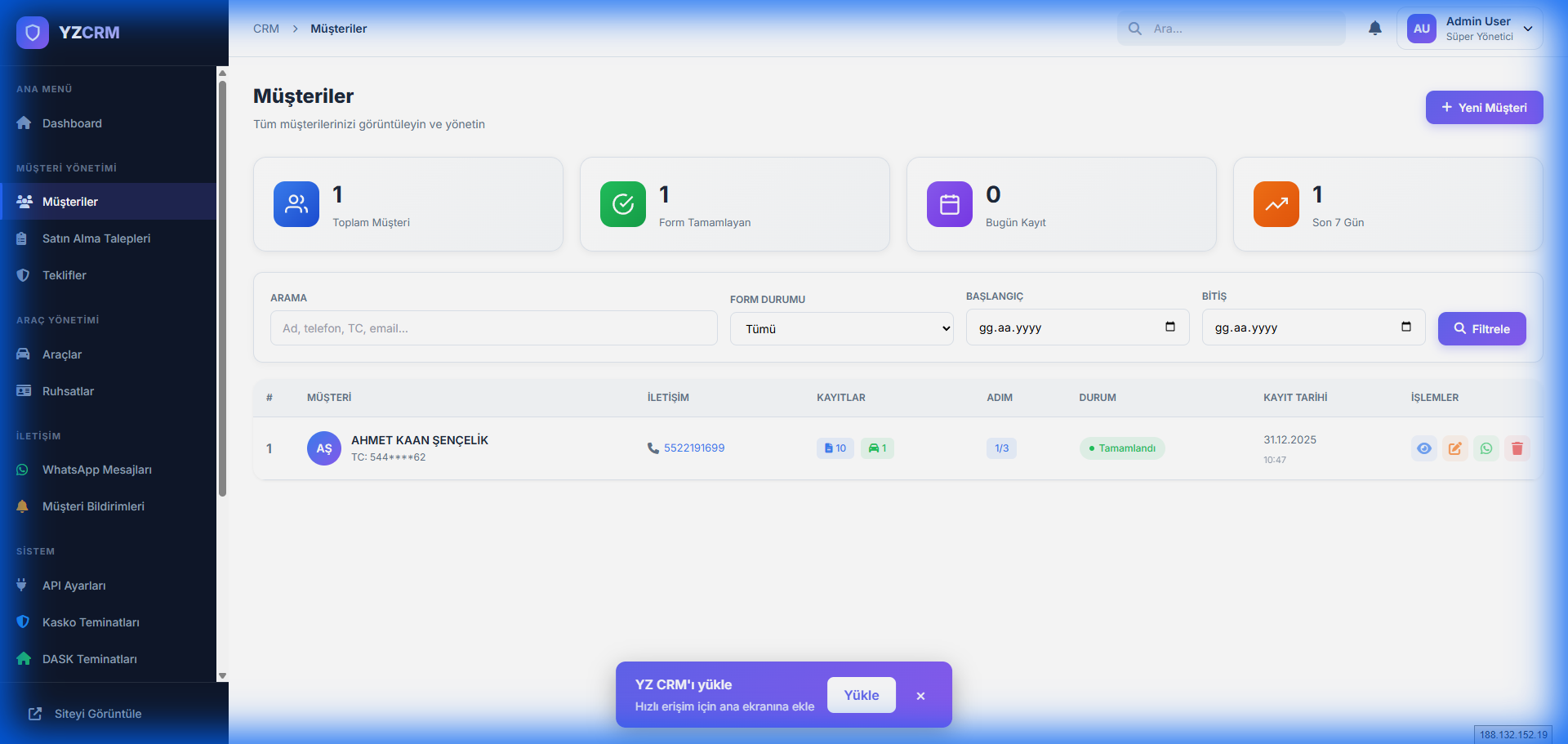Go to WhatsApp Mesajları menu item
Image resolution: width=1568 pixels, height=744 pixels.
pos(96,470)
